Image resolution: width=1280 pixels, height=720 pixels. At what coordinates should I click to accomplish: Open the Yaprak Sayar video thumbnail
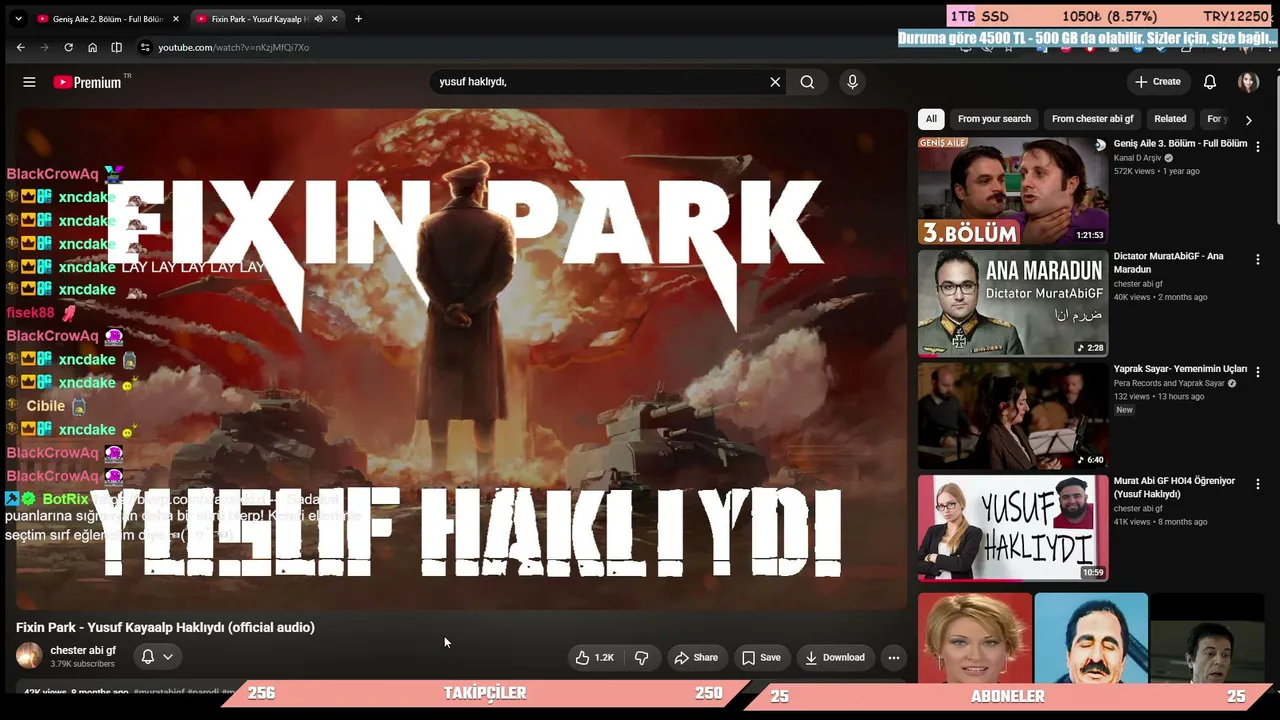(x=1013, y=415)
